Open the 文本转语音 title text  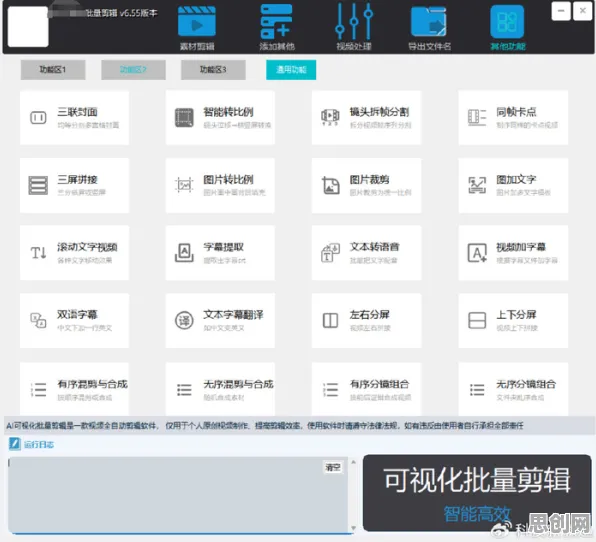[x=374, y=247]
